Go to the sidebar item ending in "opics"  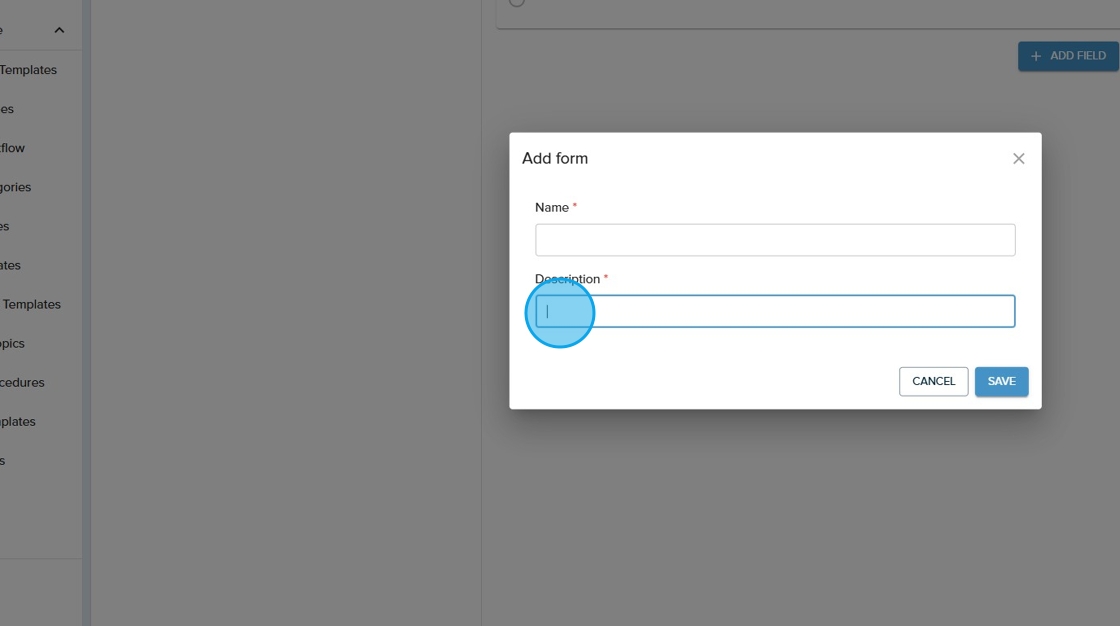pos(13,343)
